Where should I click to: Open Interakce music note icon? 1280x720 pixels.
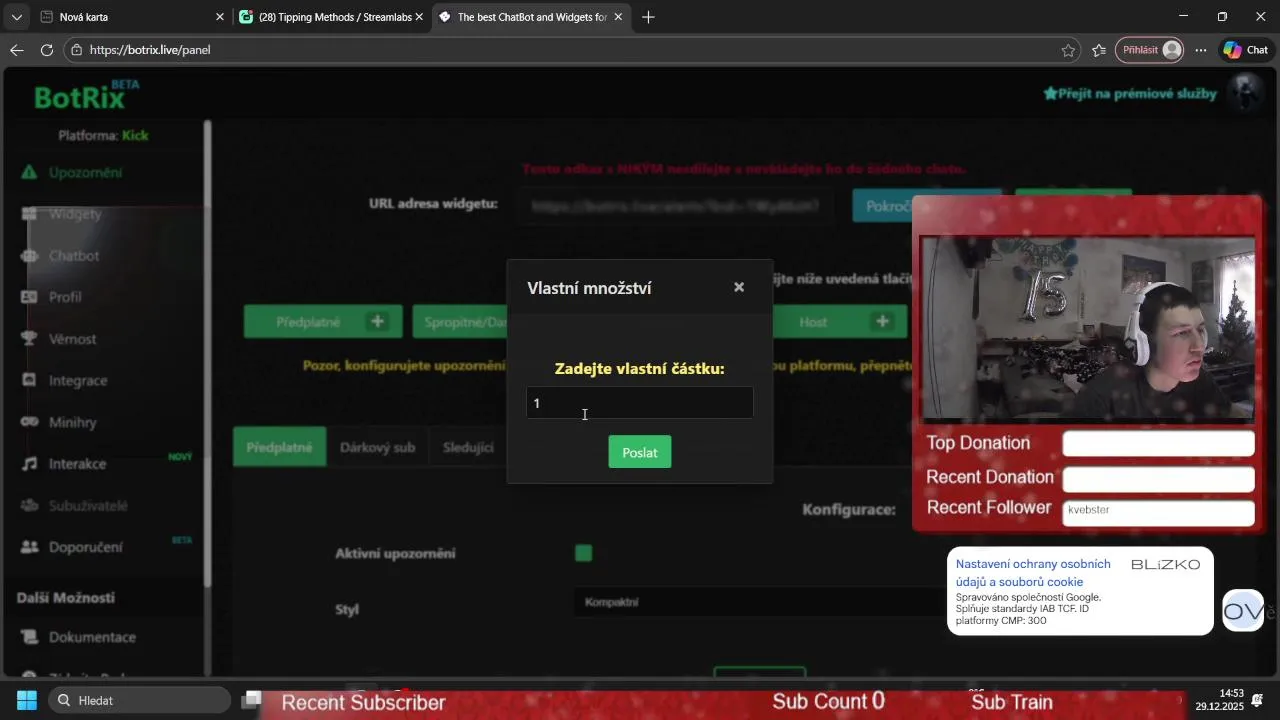[30, 464]
